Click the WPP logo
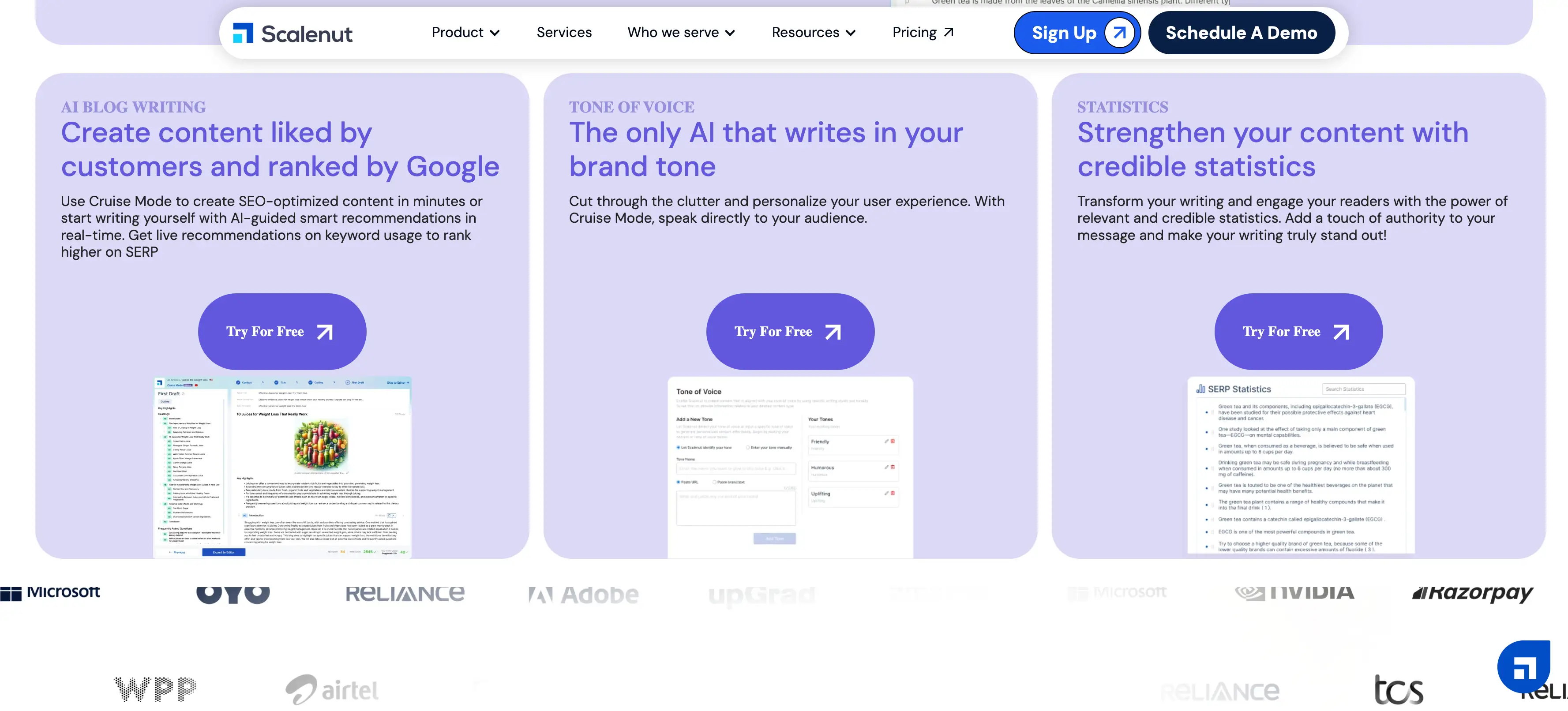The width and height of the screenshot is (1568, 711). tap(155, 689)
